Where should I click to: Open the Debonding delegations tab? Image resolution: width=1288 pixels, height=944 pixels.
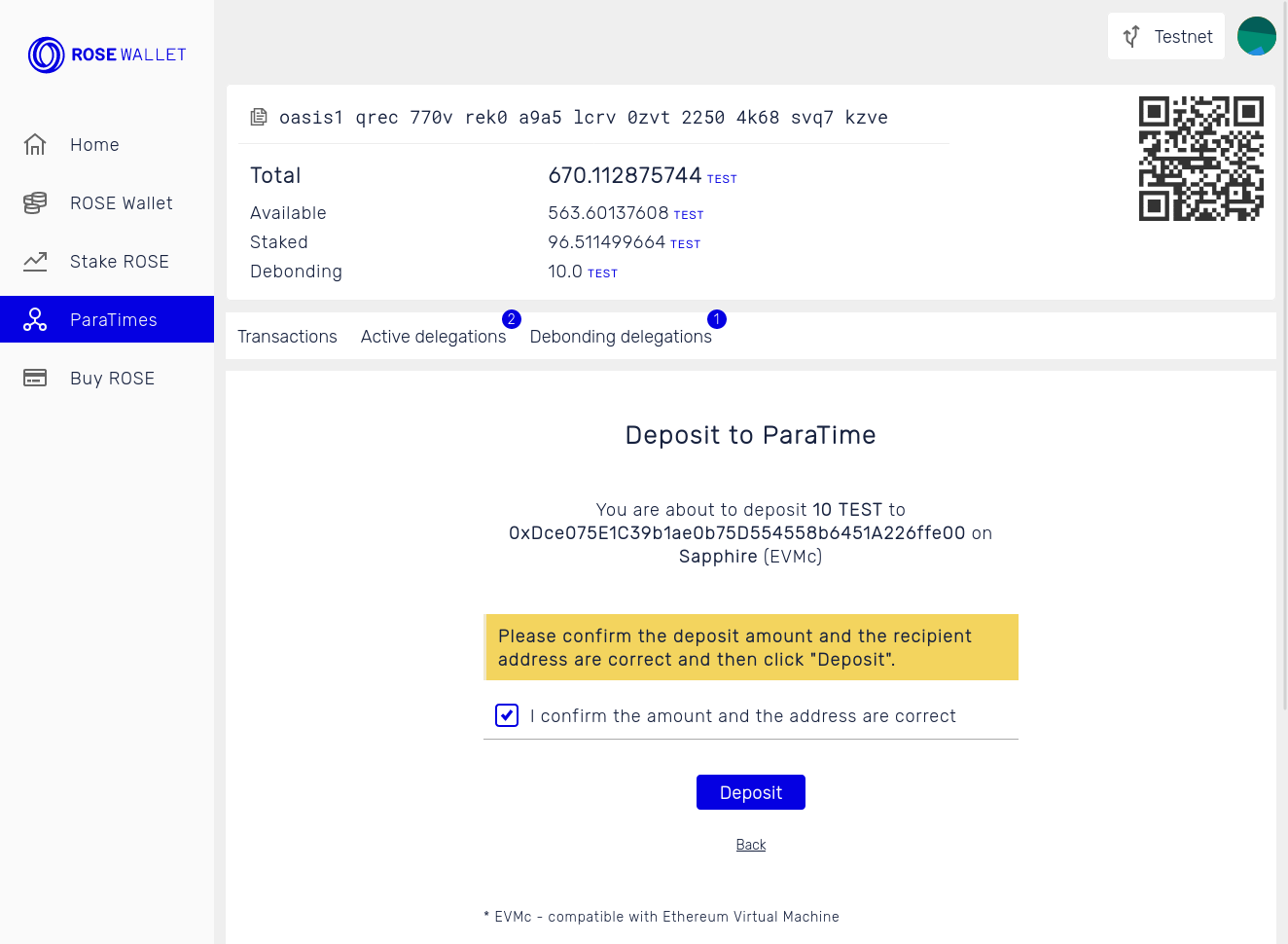[x=621, y=336]
